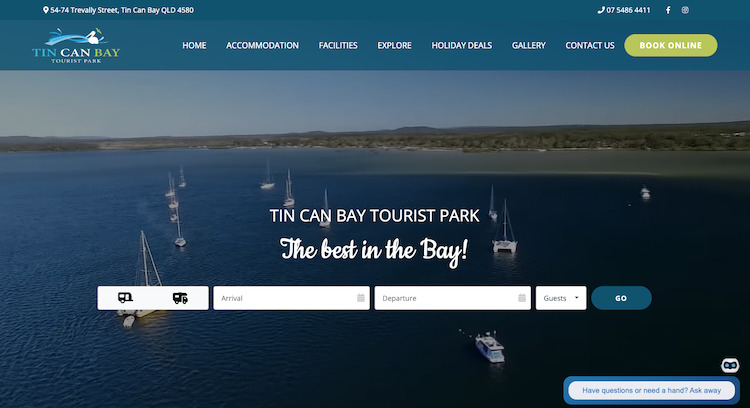Click the 'TIN CAN BAY TOURIST PARK' heading

(x=374, y=216)
